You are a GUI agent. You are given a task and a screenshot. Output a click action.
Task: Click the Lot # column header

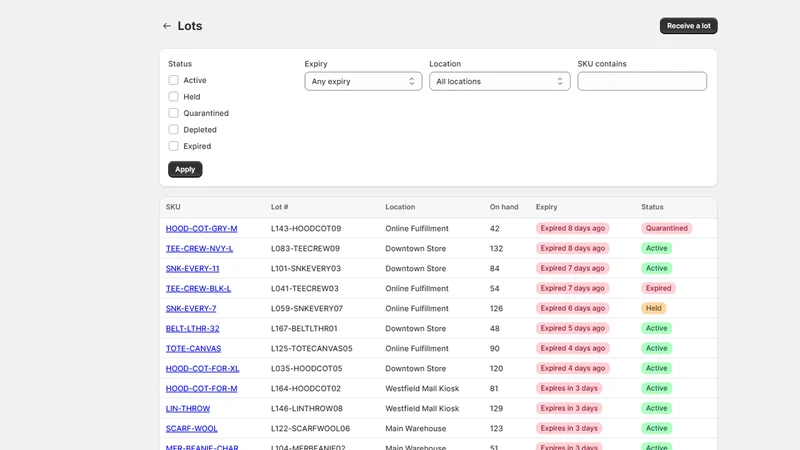tap(280, 207)
